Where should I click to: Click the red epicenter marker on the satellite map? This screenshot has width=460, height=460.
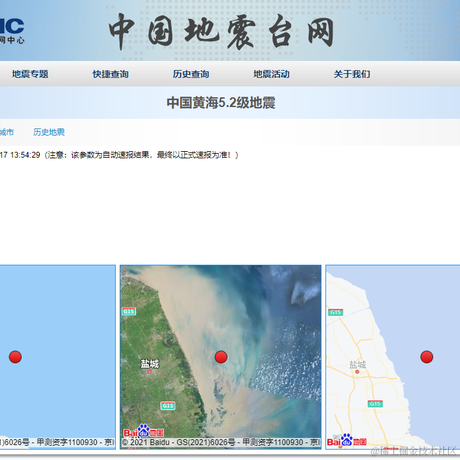click(221, 357)
